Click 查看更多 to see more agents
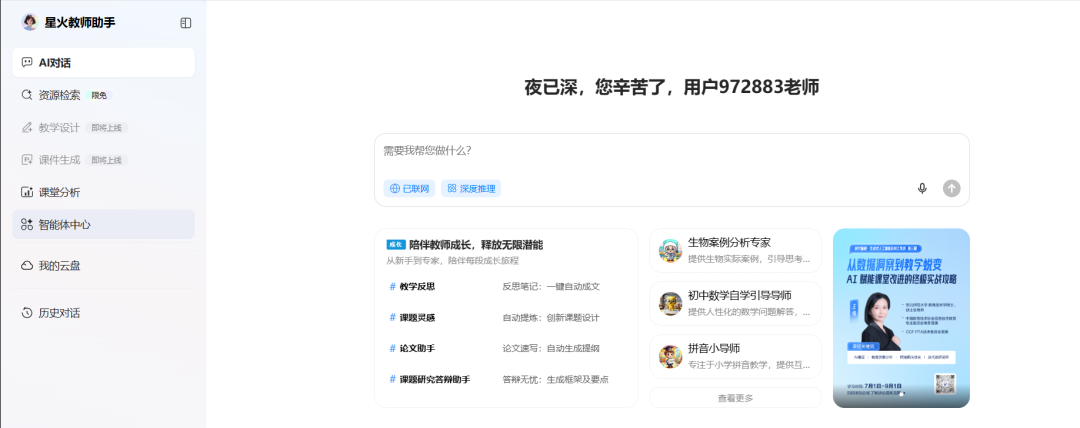Viewport: 1080px width, 428px height. click(736, 398)
